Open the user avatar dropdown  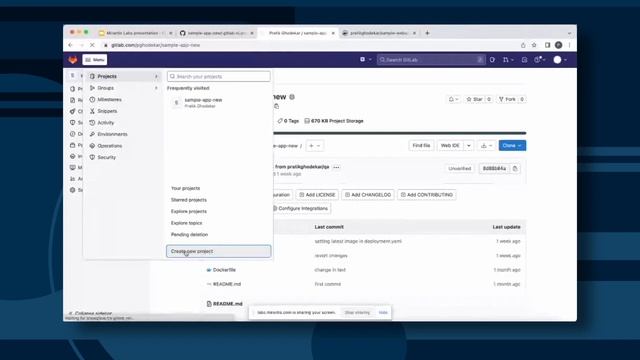coord(560,60)
